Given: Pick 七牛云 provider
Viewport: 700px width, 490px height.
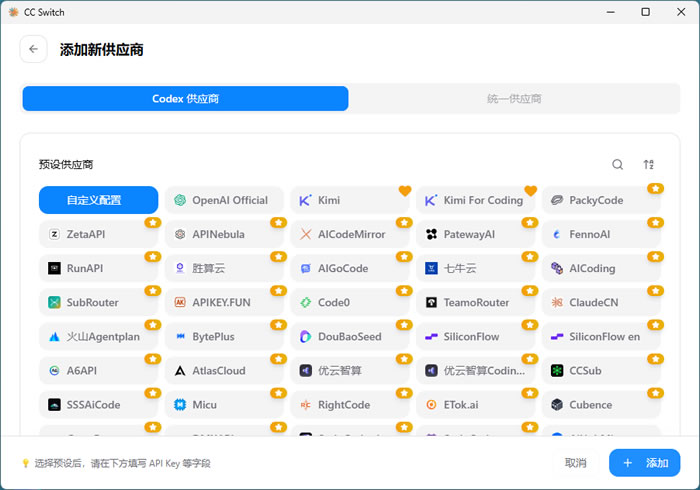Looking at the screenshot, I should click(x=476, y=268).
